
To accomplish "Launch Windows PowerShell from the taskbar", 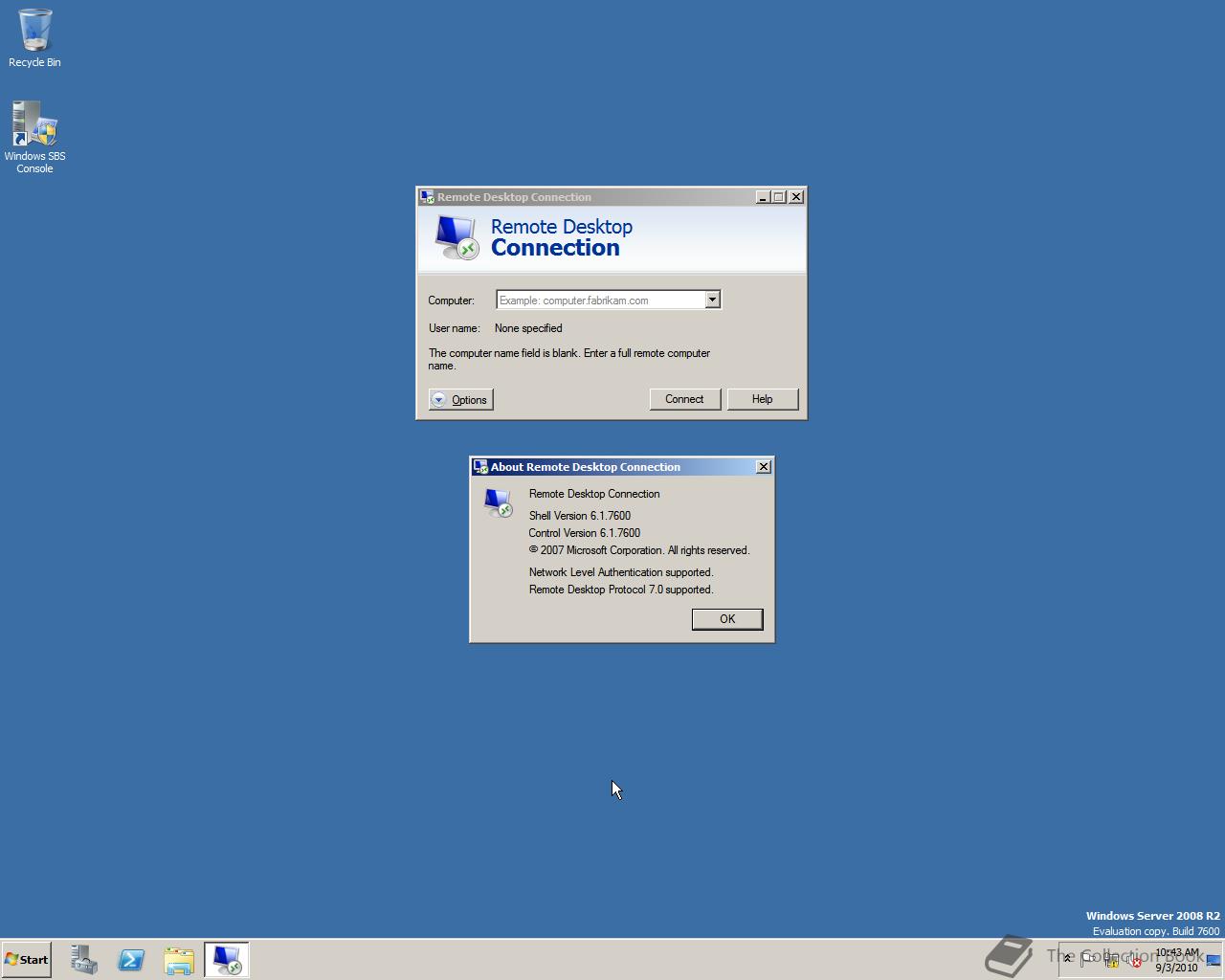I will tap(131, 960).
